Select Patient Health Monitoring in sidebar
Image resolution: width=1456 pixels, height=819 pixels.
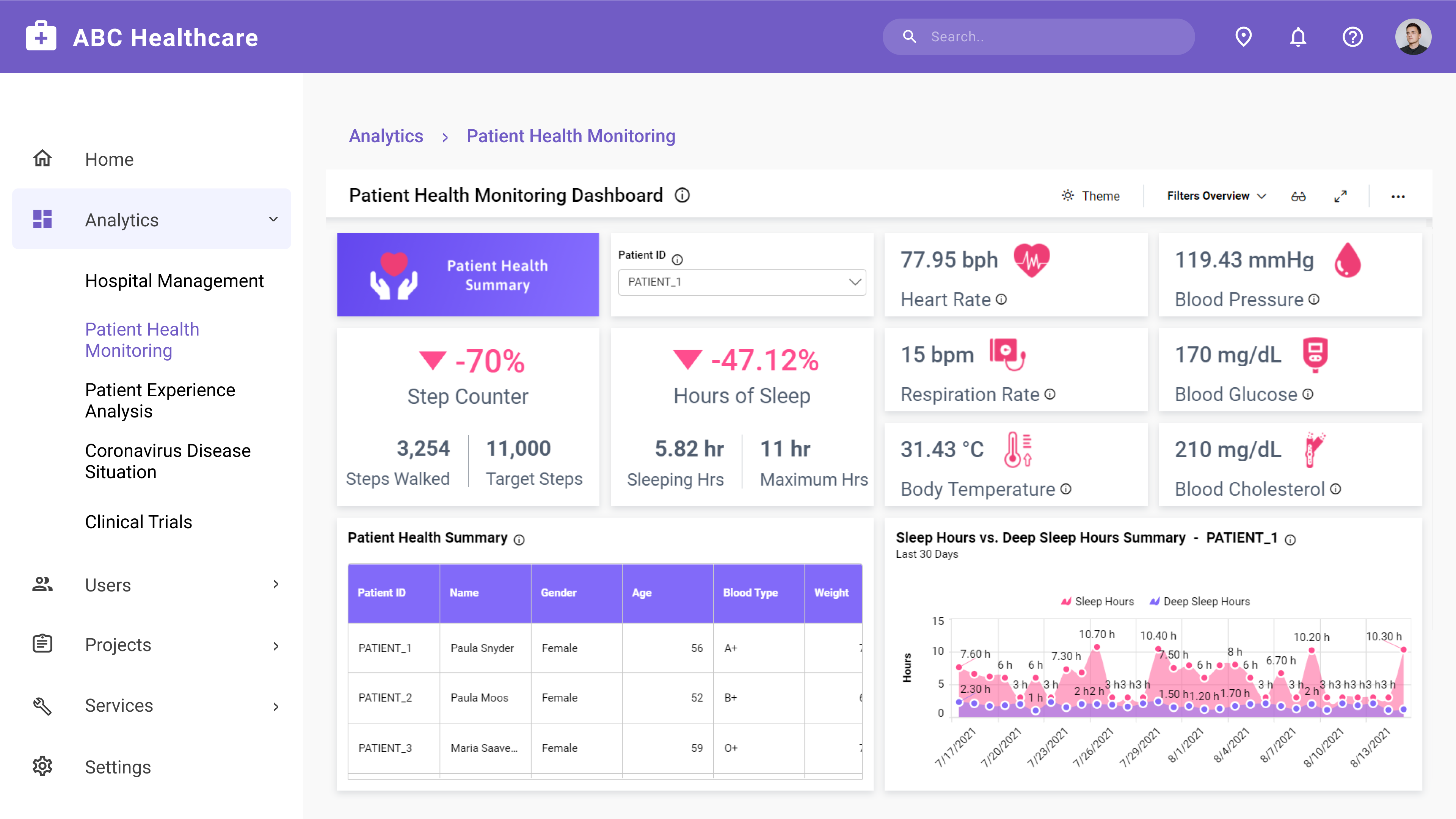pyautogui.click(x=142, y=339)
